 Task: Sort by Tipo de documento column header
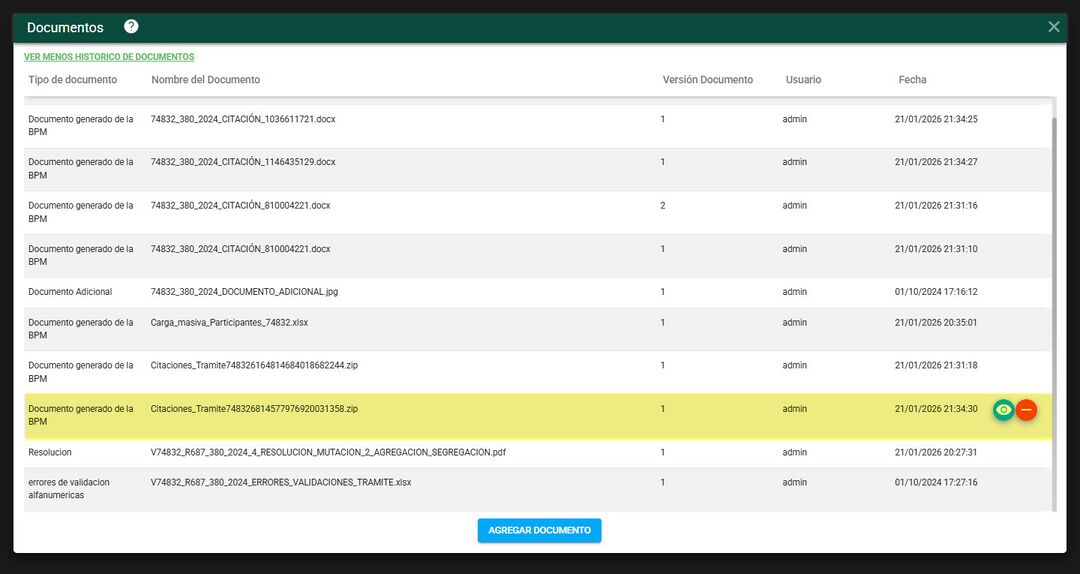point(72,80)
